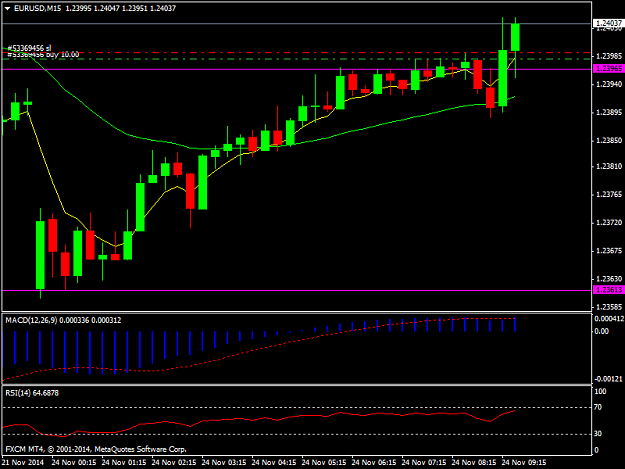
Task: Click the 24 Nov 02:15 time label
Action: [x=174, y=463]
